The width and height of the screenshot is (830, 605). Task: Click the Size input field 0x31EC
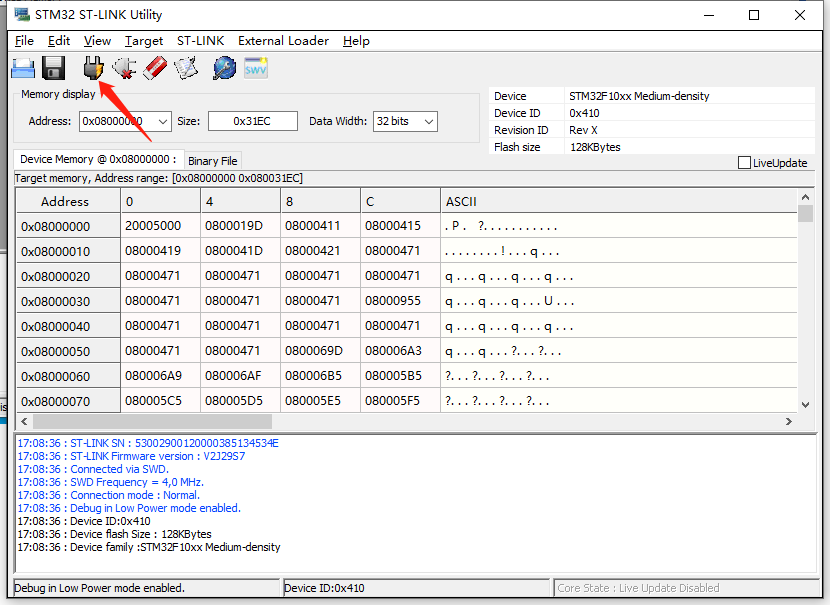click(252, 121)
